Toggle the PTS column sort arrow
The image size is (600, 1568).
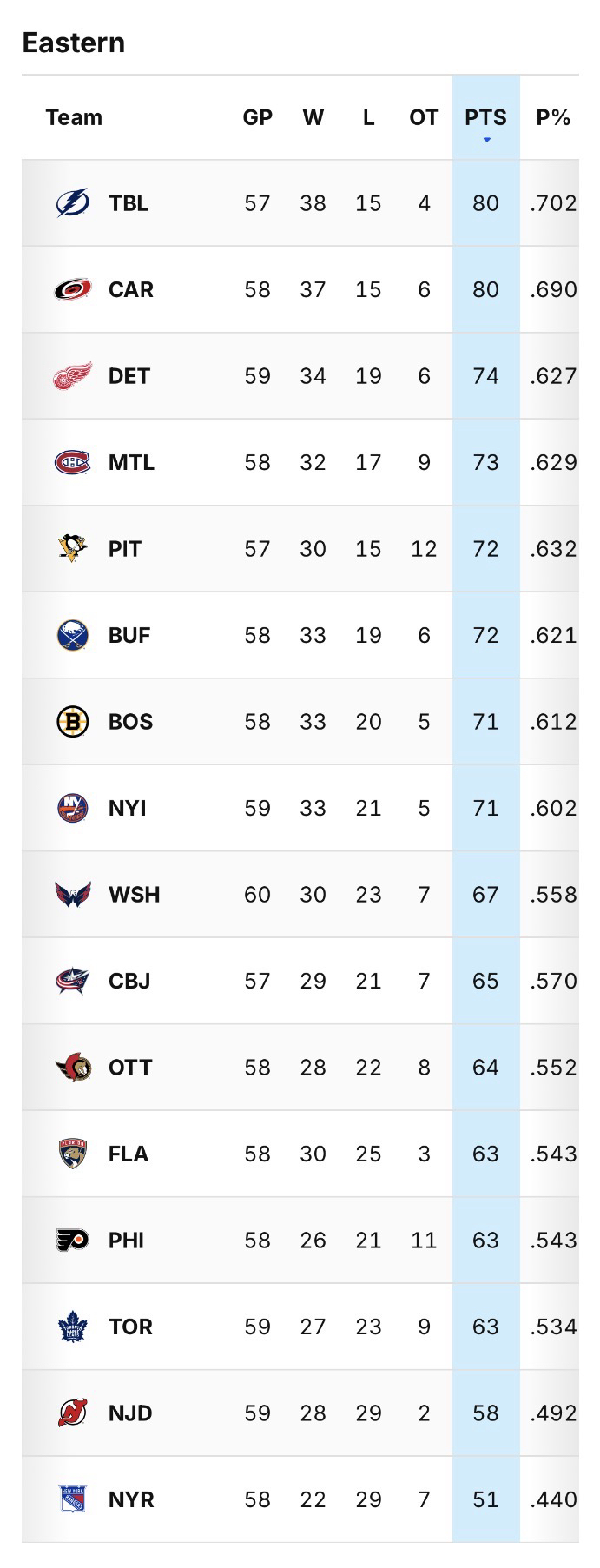click(x=486, y=139)
